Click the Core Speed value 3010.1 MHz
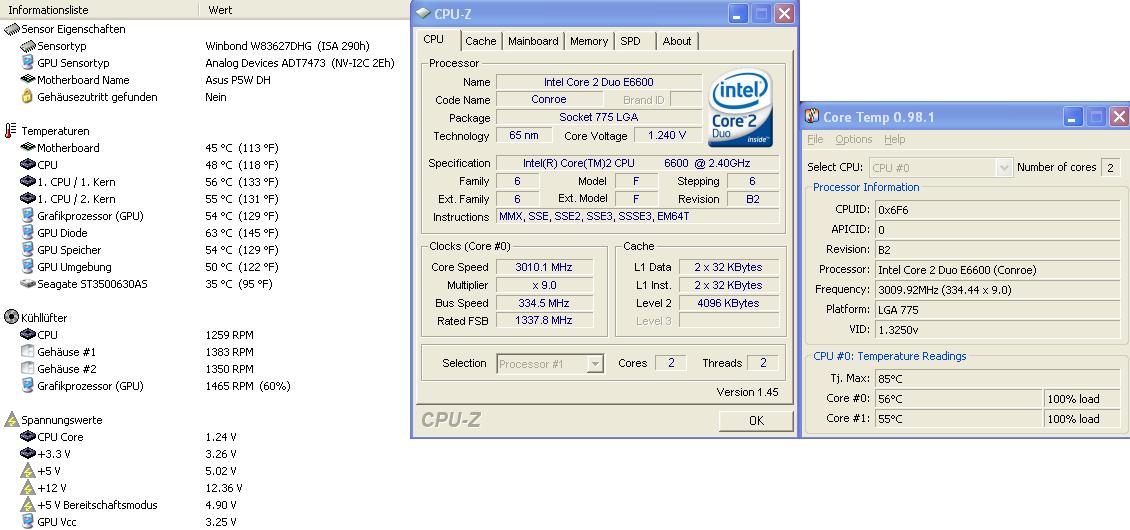The width and height of the screenshot is (1130, 530). [543, 267]
